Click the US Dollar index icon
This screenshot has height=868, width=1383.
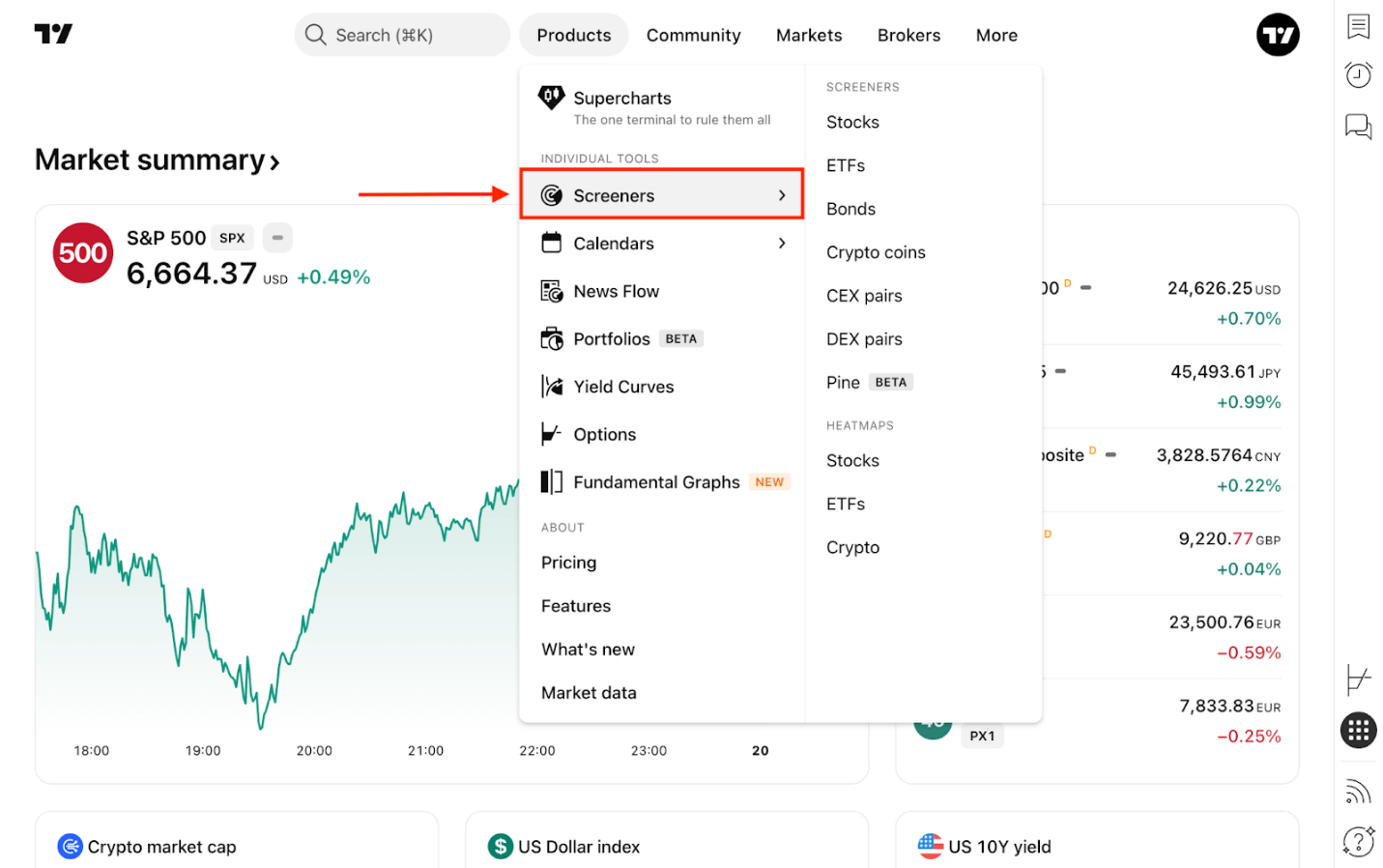tap(500, 846)
